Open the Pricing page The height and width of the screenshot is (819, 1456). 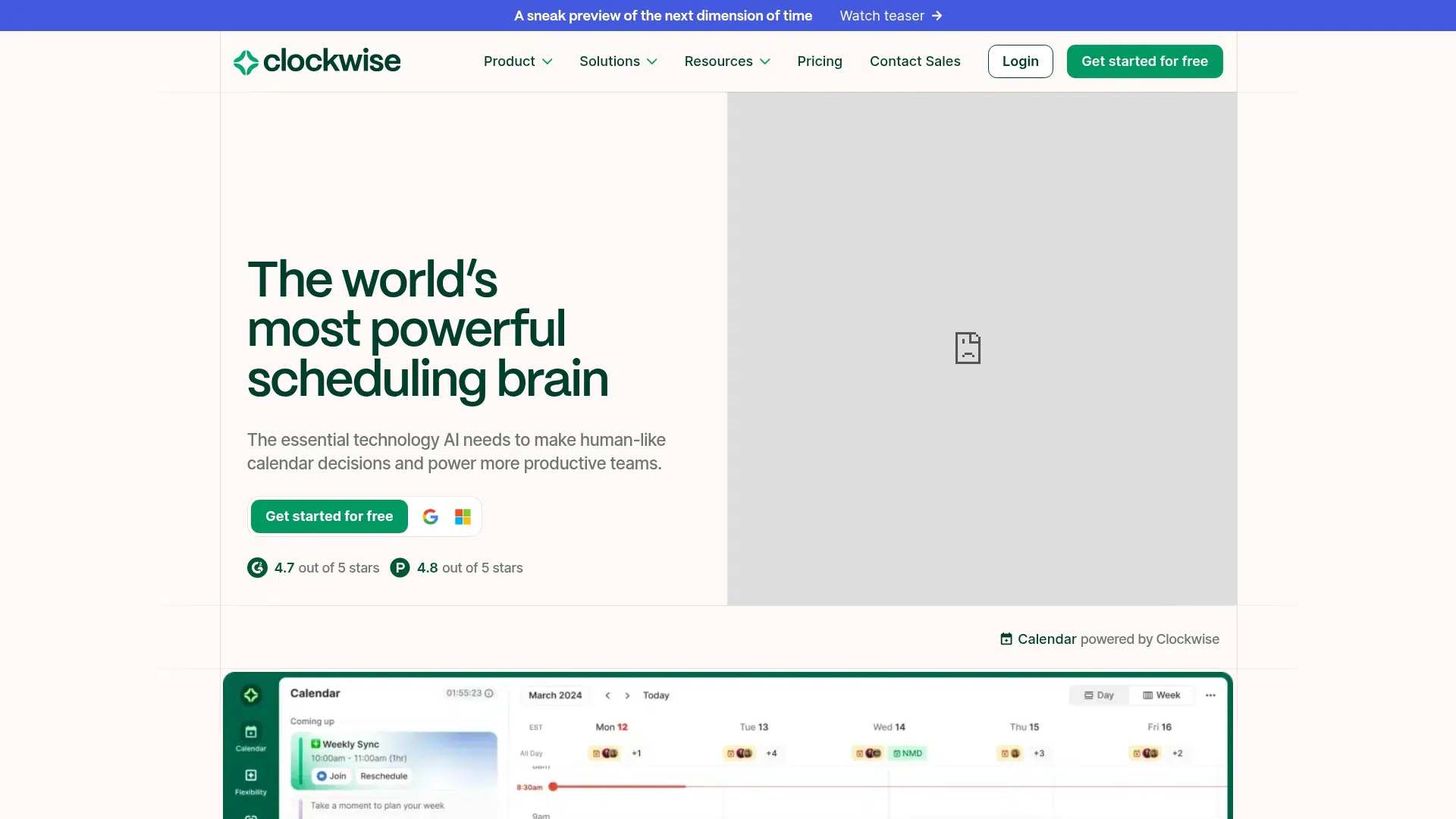pos(819,61)
